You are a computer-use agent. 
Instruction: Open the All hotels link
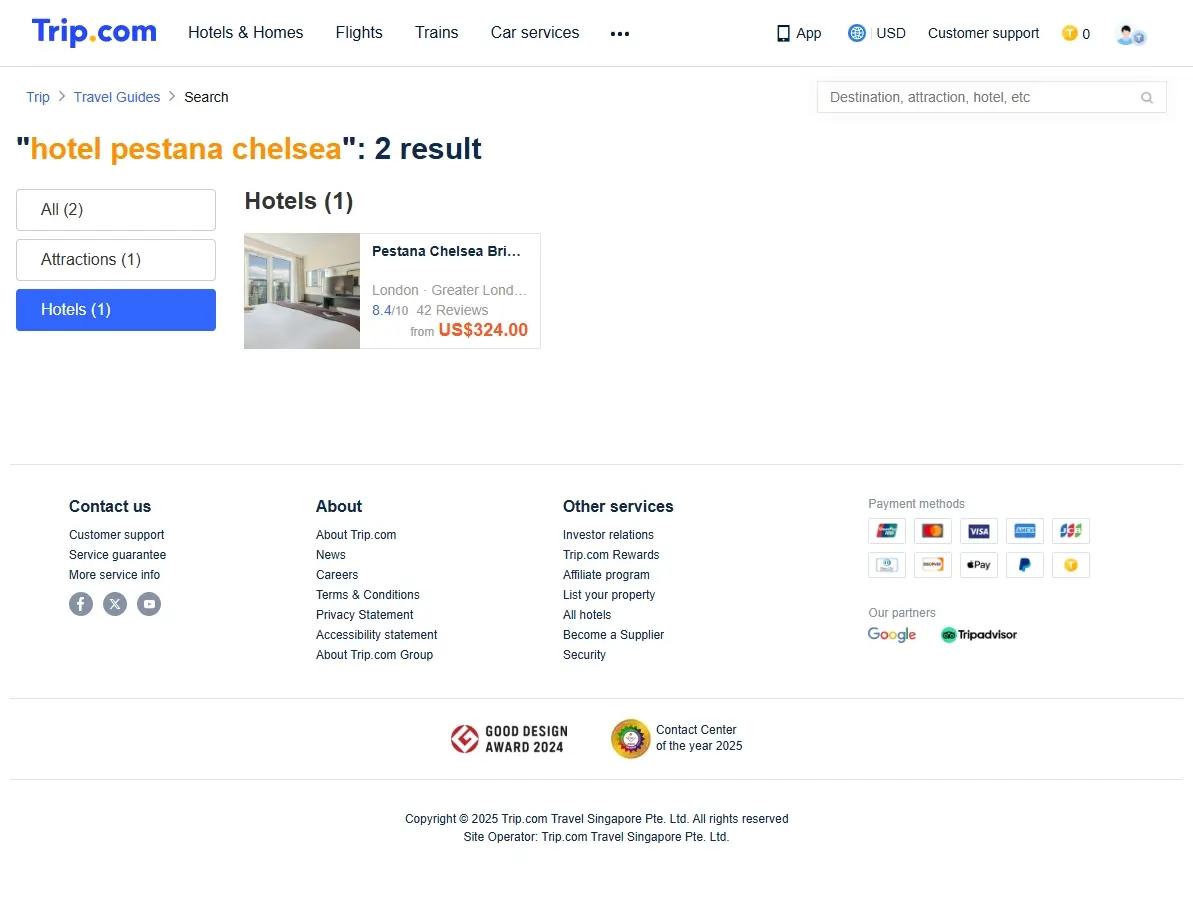[587, 615]
